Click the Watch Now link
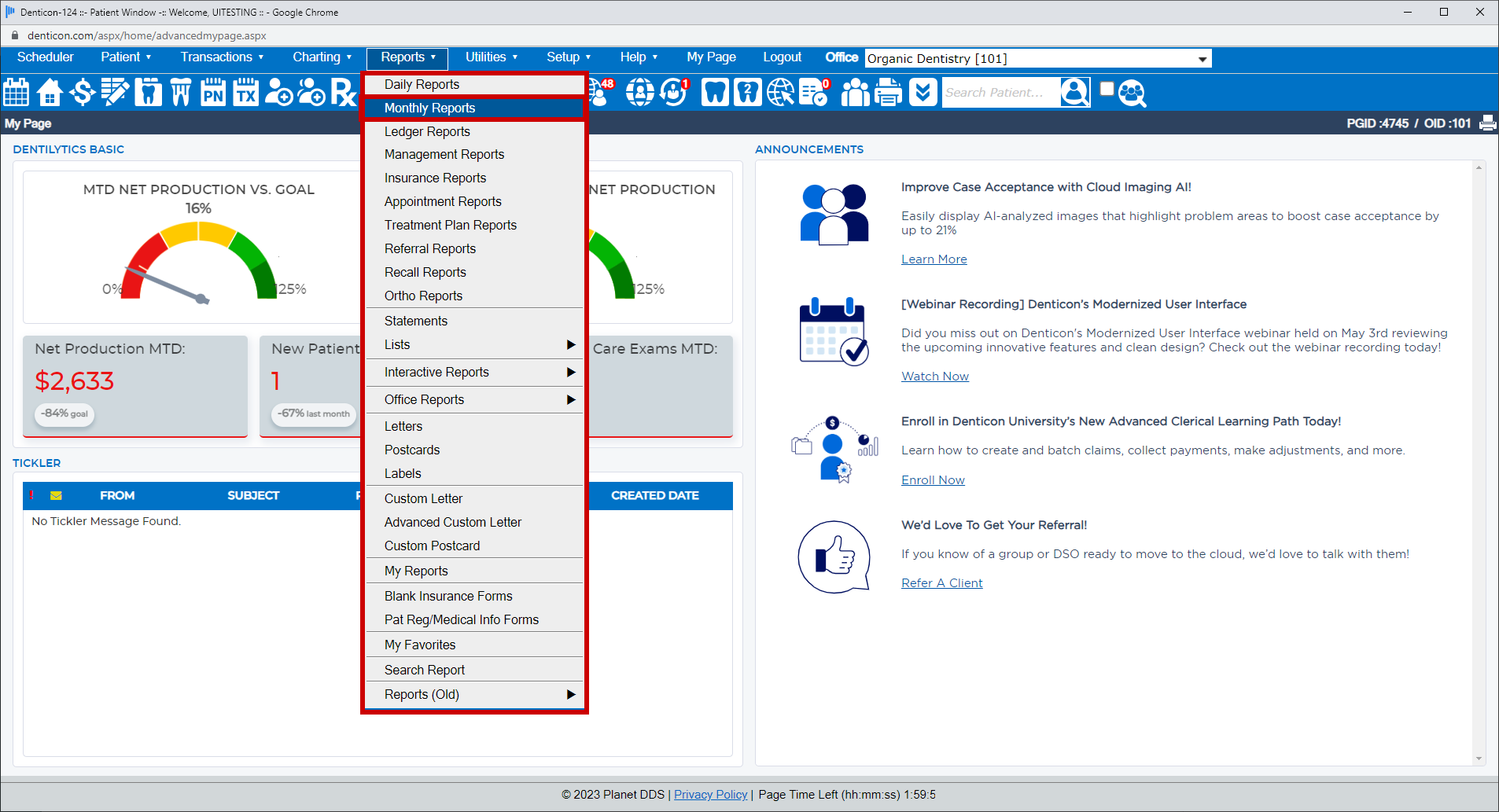This screenshot has width=1499, height=812. [934, 377]
